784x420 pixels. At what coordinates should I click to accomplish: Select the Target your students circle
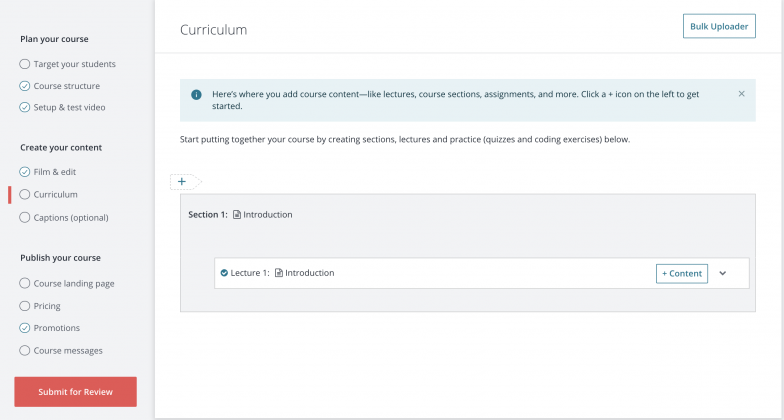pyautogui.click(x=24, y=64)
